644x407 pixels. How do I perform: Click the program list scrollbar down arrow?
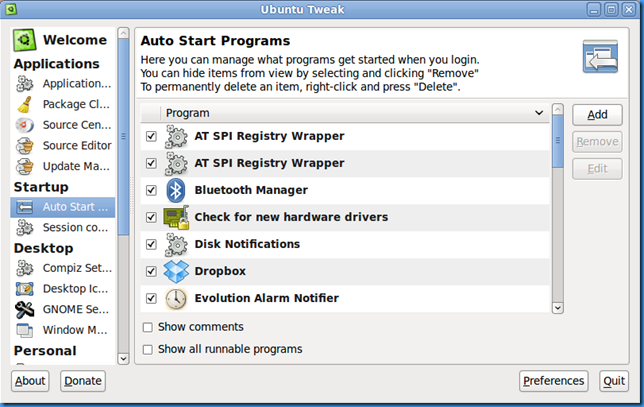558,308
